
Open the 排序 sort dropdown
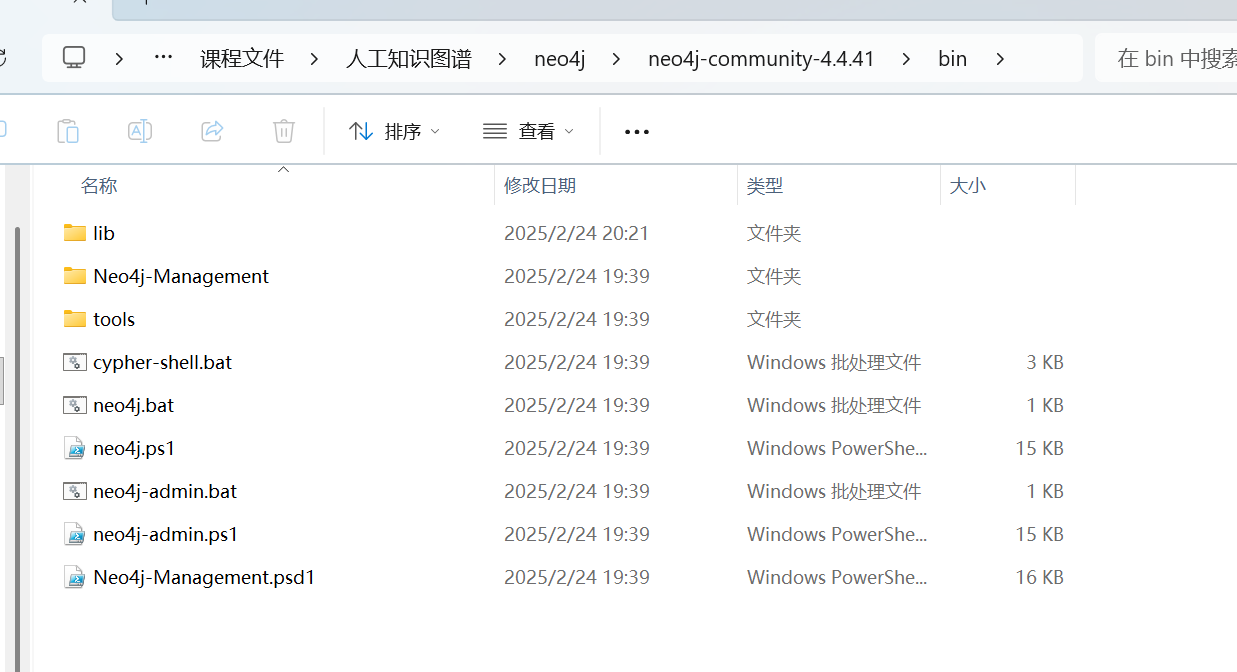tap(394, 131)
